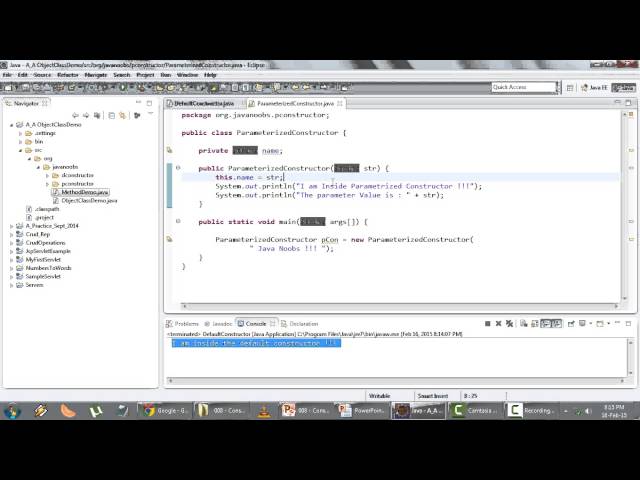The width and height of the screenshot is (640, 480).
Task: Select the .classpath file
Action: click(43, 209)
